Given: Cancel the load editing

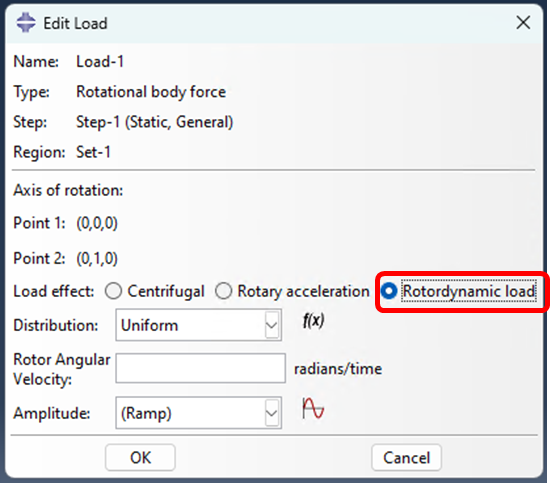Looking at the screenshot, I should pyautogui.click(x=406, y=457).
